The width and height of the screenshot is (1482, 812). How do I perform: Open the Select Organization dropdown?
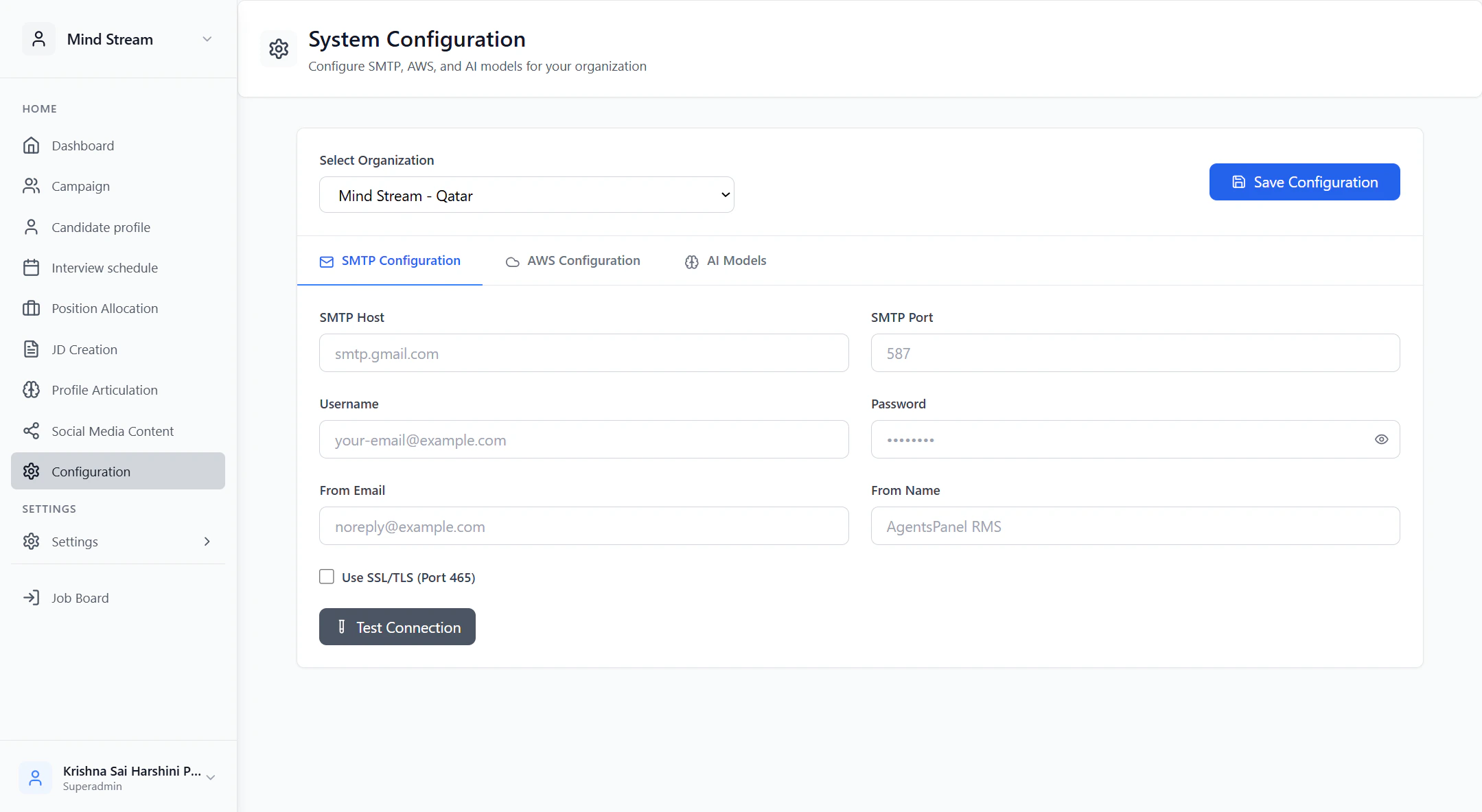point(526,195)
